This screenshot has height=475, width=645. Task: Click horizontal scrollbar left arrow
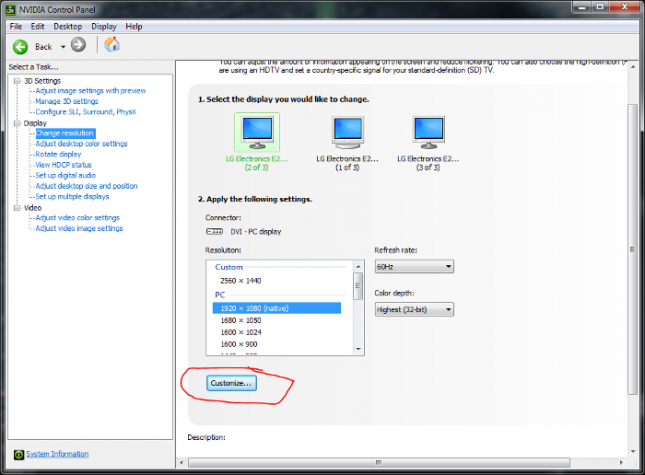181,463
